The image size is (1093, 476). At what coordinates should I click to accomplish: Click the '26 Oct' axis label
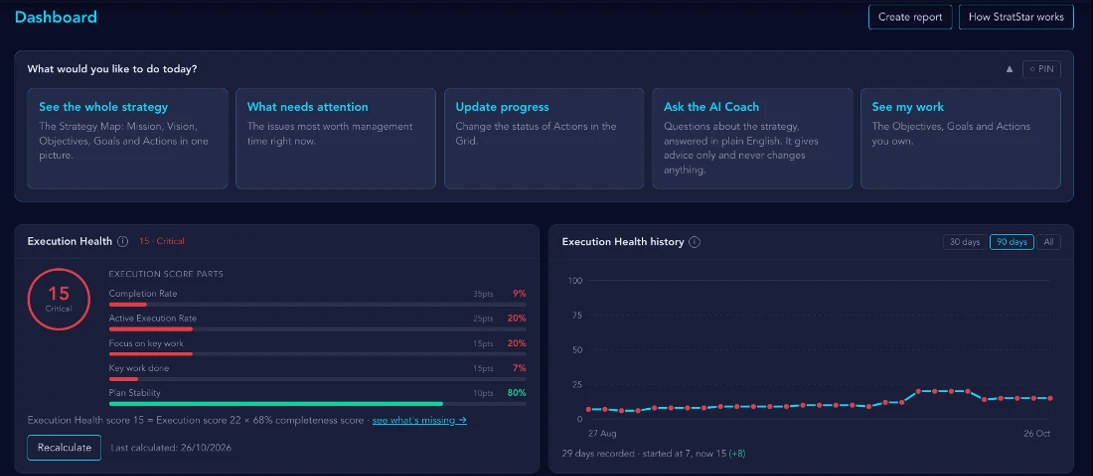tap(1036, 433)
